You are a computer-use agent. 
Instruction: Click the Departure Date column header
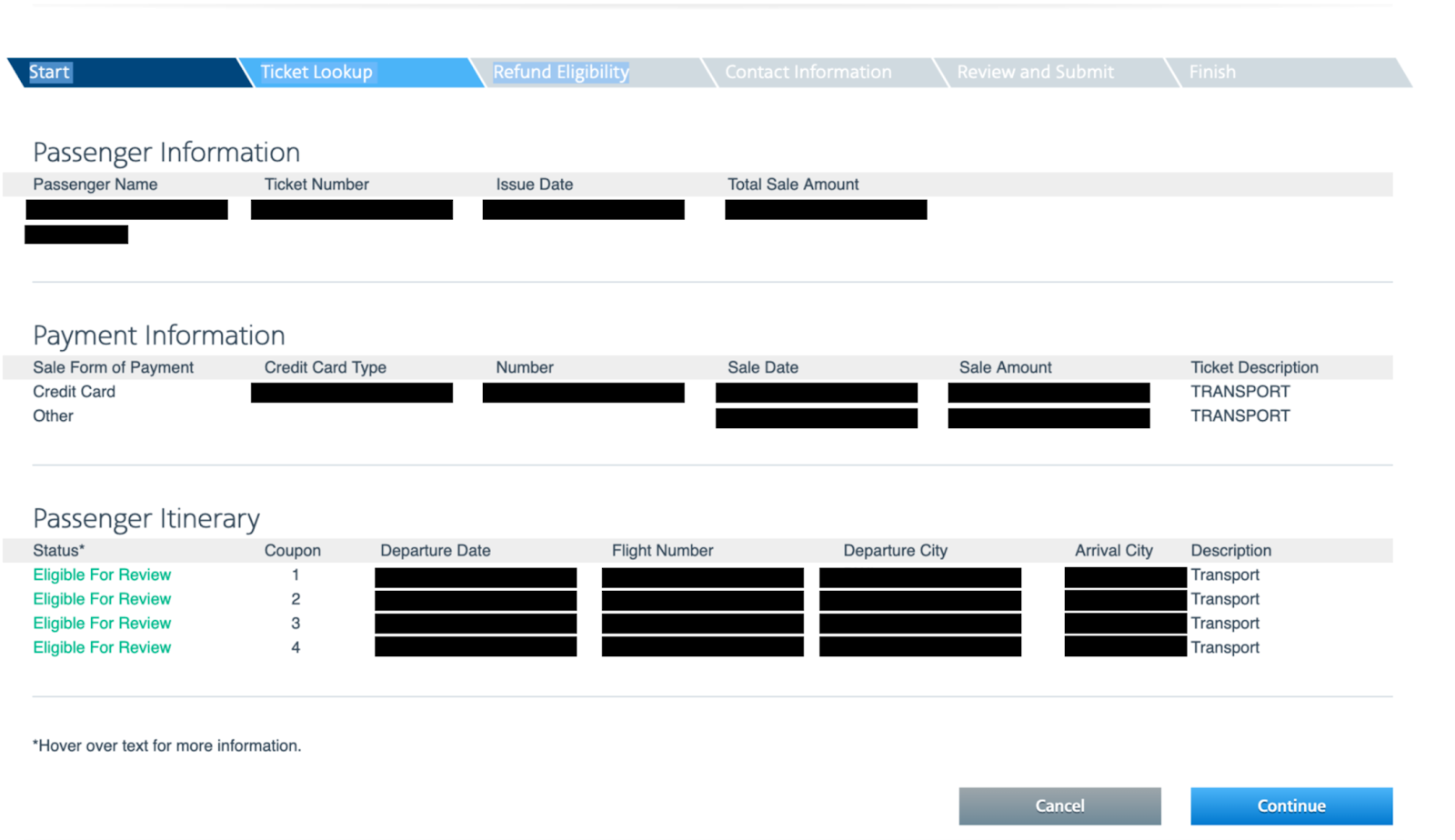[436, 551]
